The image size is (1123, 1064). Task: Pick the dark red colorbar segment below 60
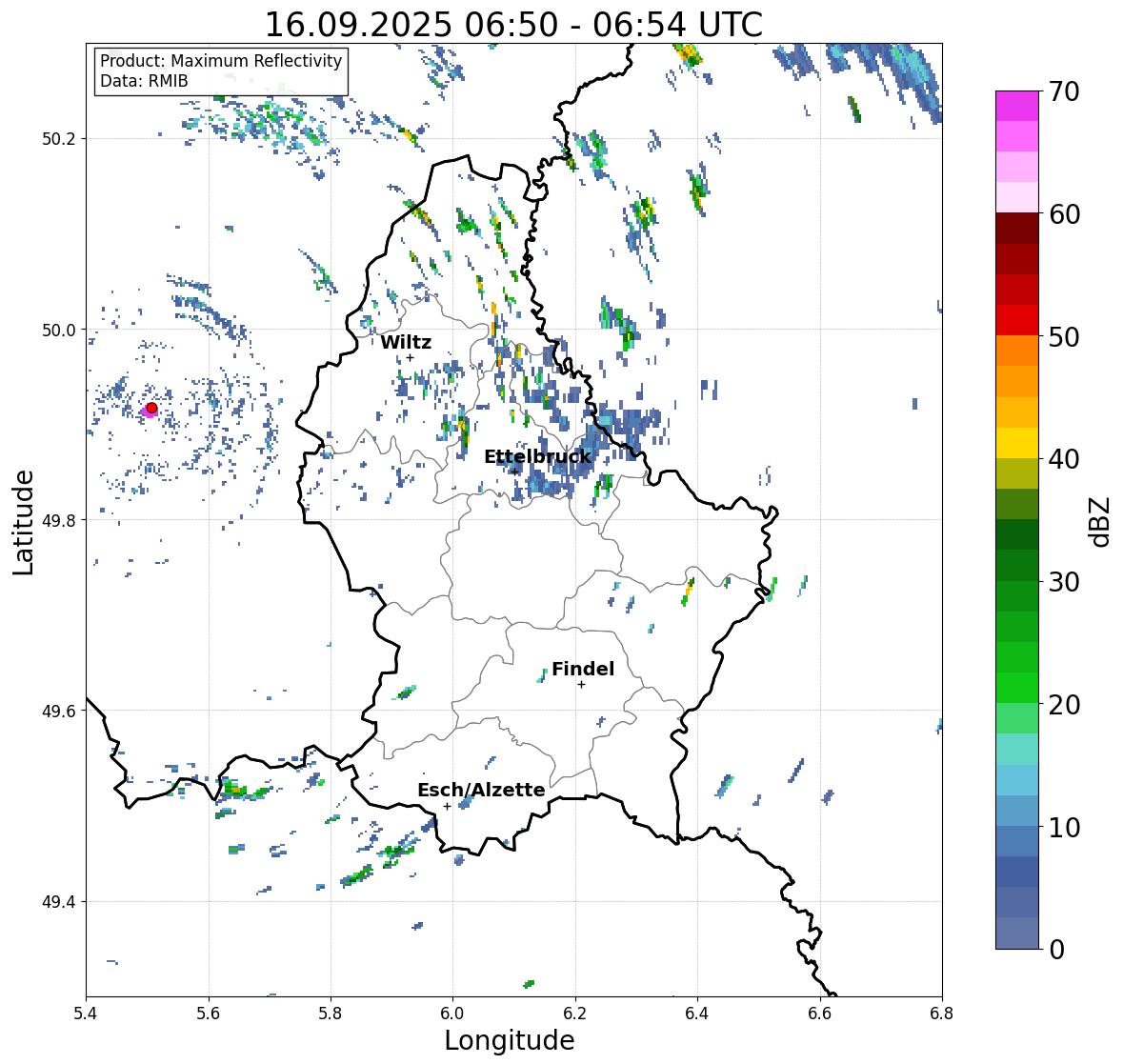[x=1017, y=229]
